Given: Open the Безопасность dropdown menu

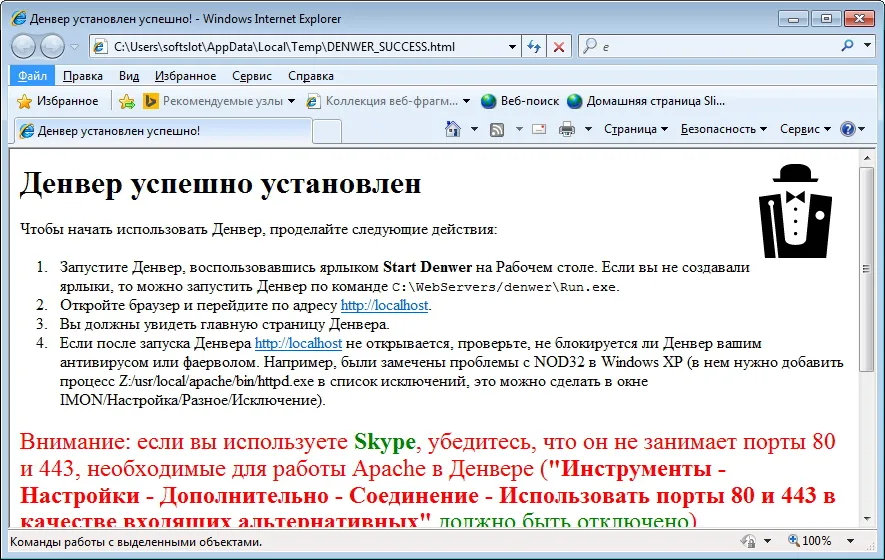Looking at the screenshot, I should (724, 129).
